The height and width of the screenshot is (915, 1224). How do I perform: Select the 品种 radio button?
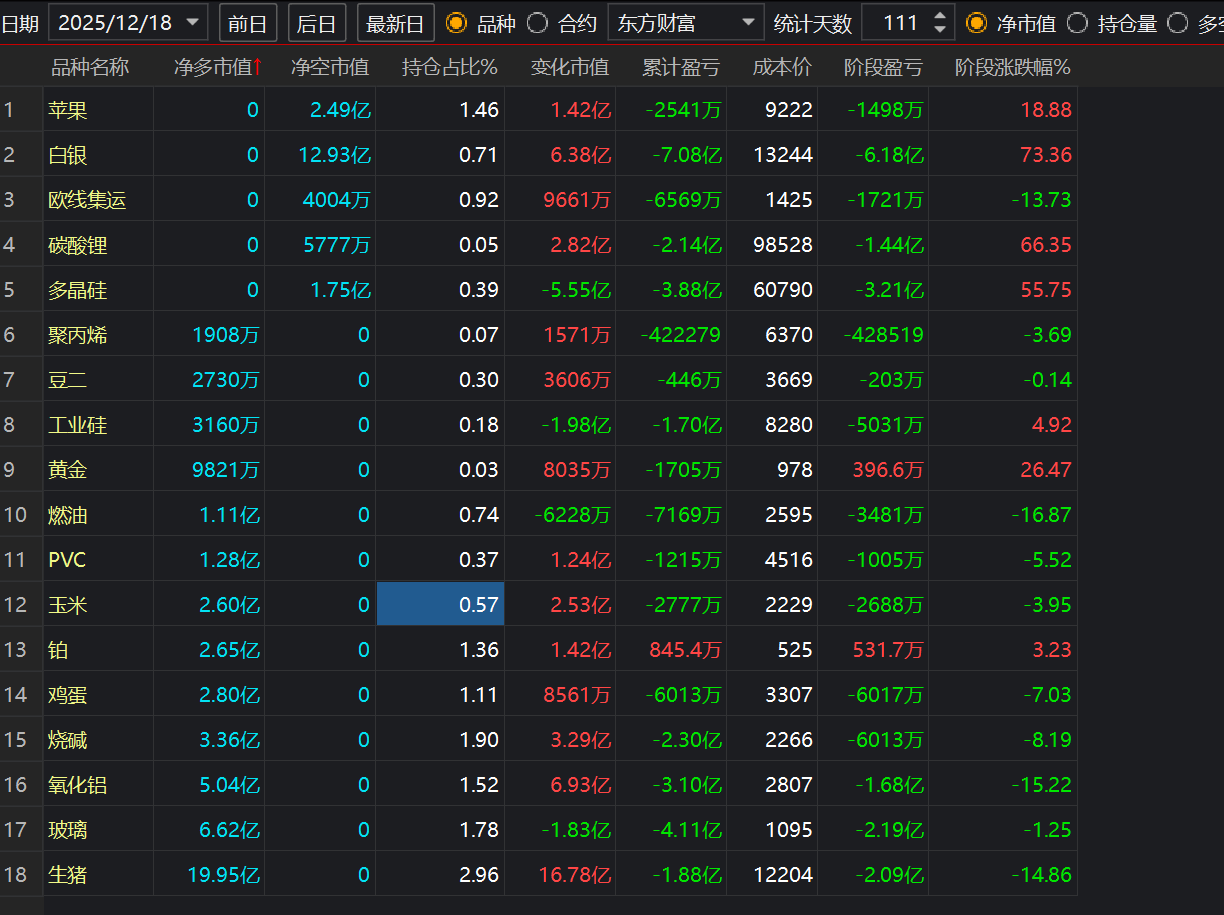pyautogui.click(x=456, y=23)
